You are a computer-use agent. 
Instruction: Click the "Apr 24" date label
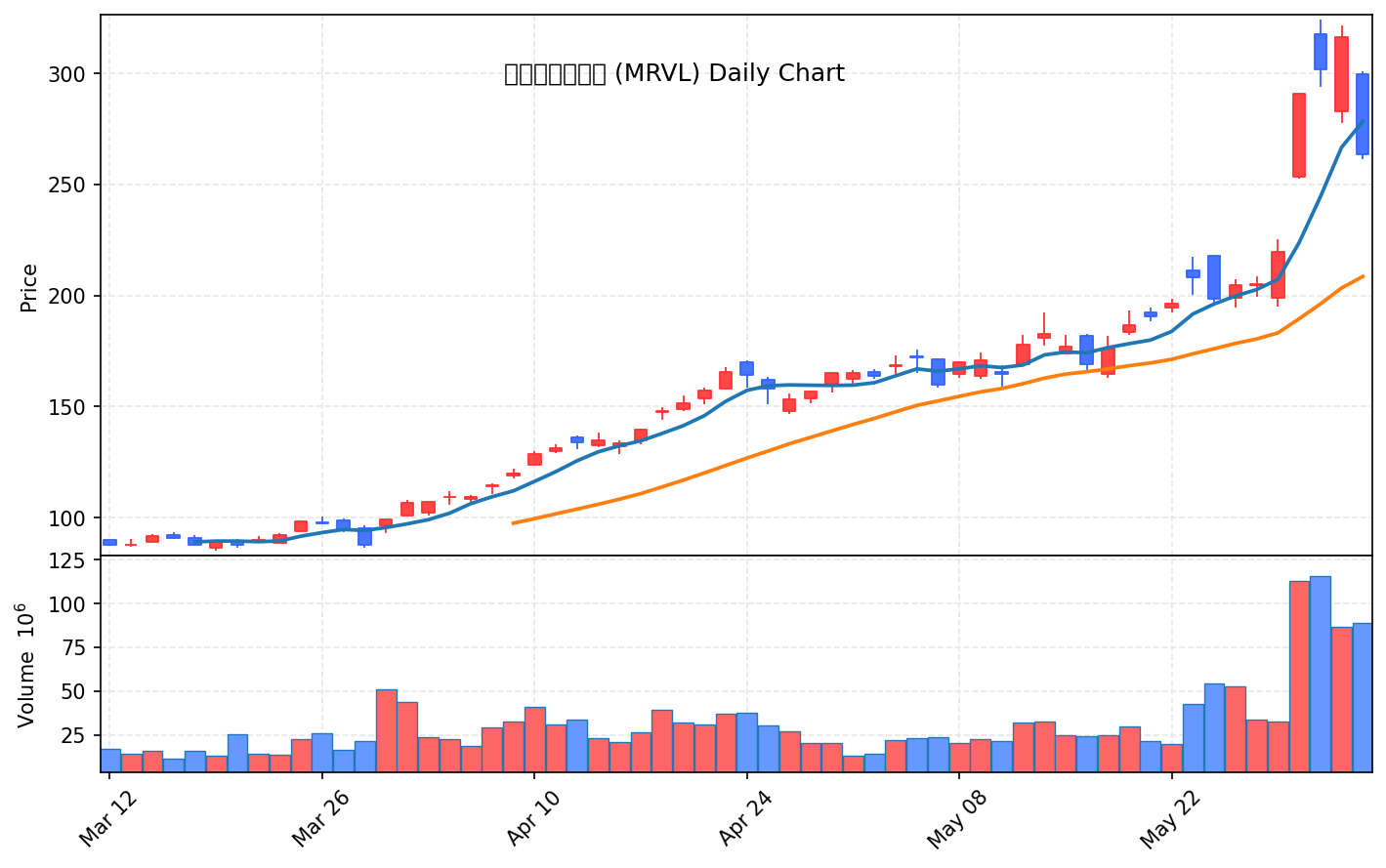tap(745, 818)
